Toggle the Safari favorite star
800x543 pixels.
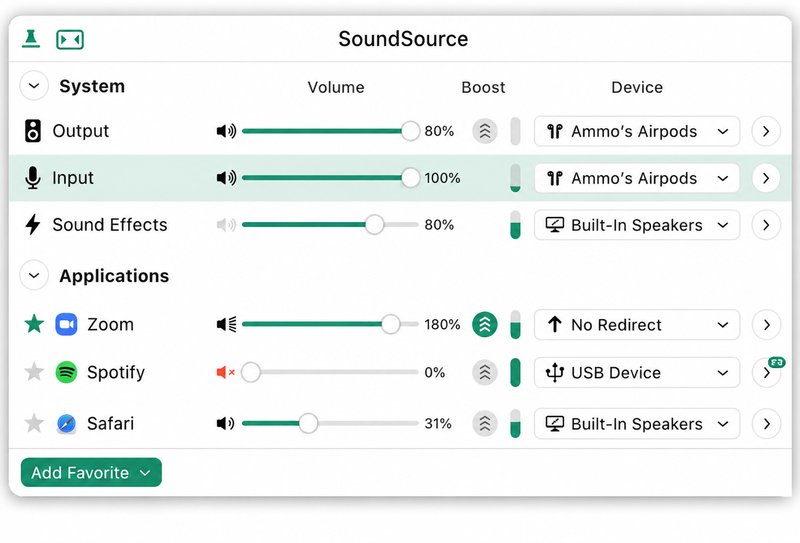point(34,423)
